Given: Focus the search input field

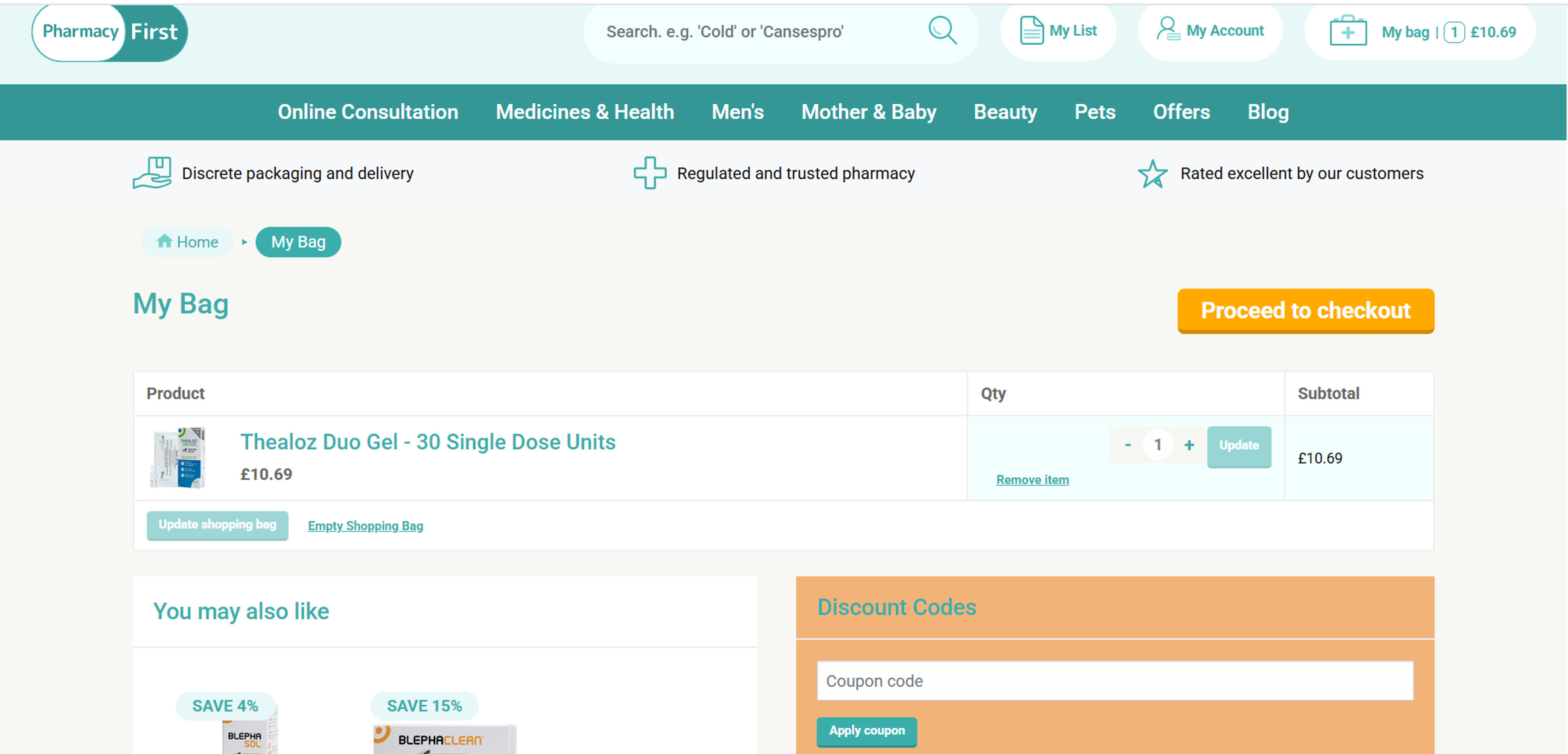Looking at the screenshot, I should [x=761, y=32].
